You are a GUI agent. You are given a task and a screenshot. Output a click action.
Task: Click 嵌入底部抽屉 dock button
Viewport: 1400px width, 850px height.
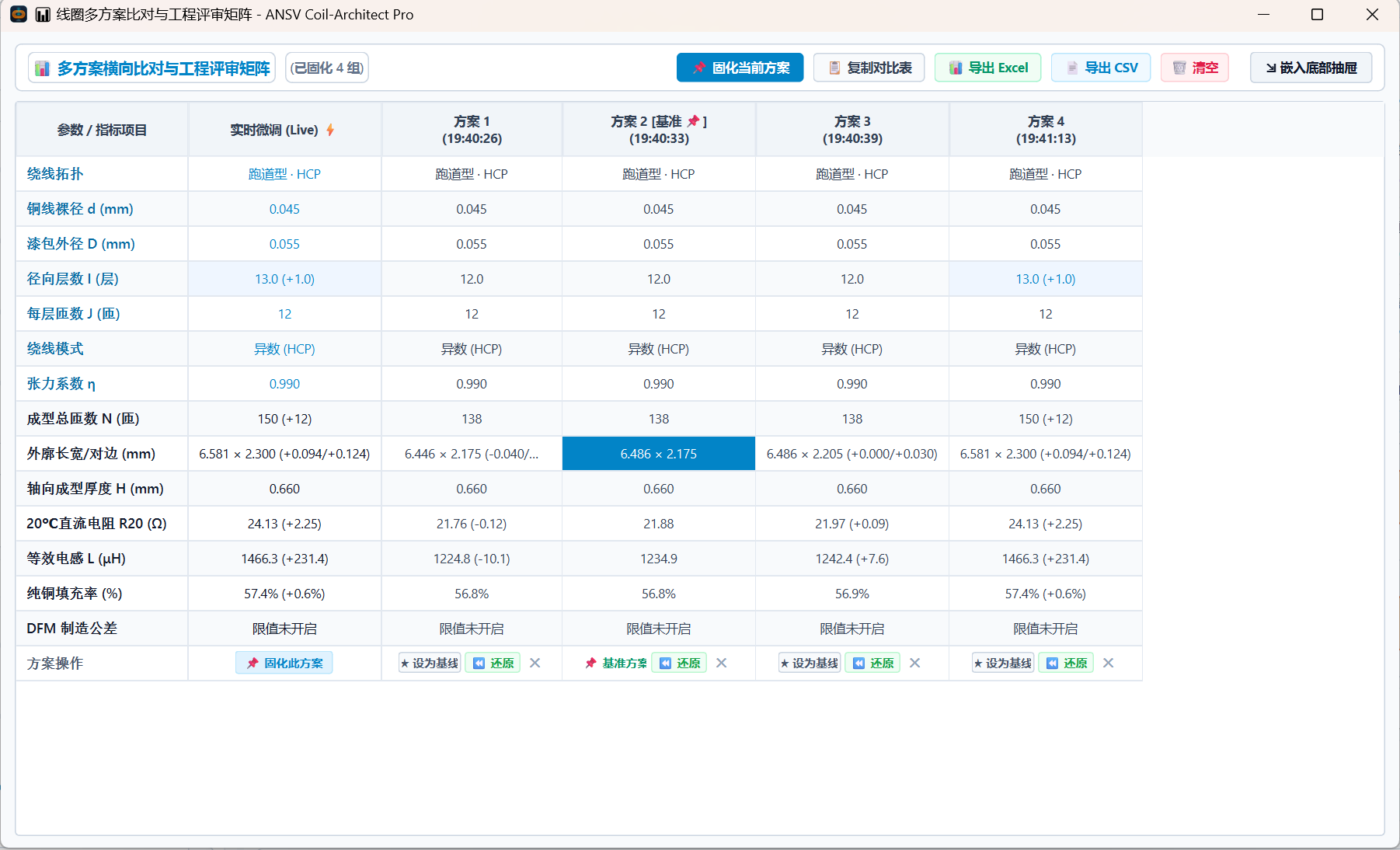coord(1311,68)
